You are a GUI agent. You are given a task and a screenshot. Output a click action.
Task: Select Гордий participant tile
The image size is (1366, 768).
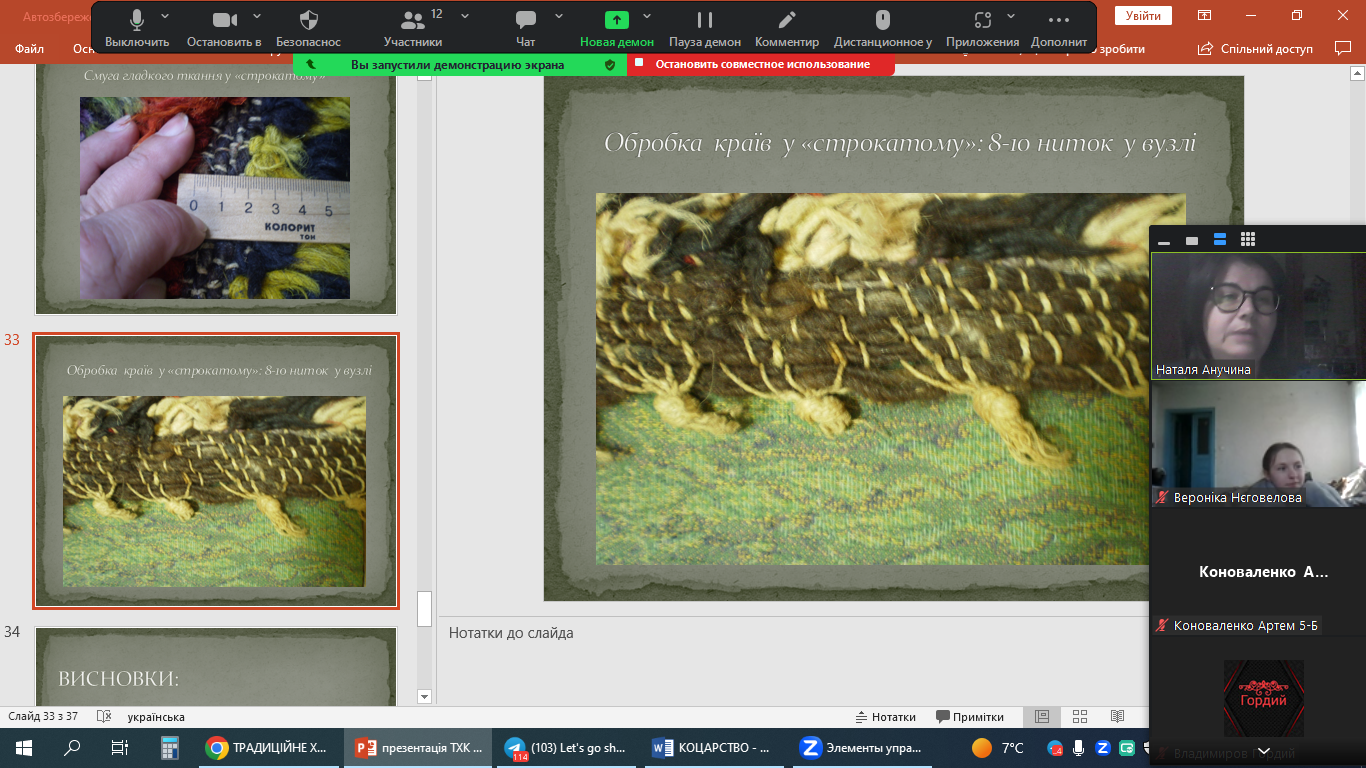coord(1258,700)
